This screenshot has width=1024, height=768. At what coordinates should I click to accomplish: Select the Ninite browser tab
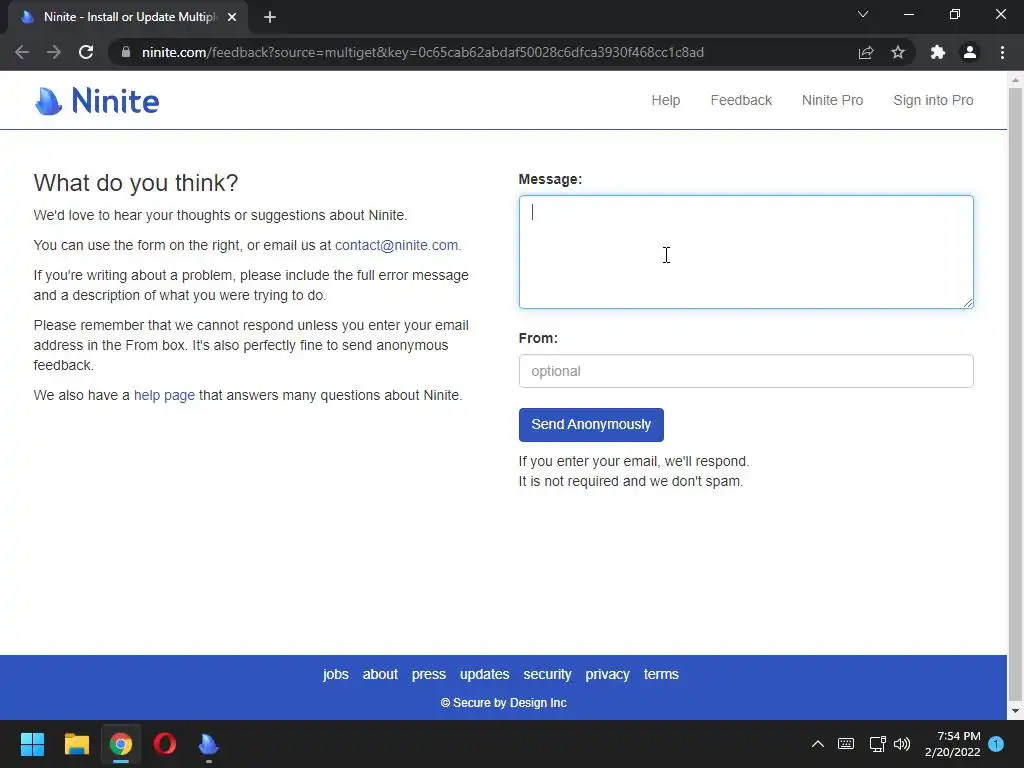127,17
